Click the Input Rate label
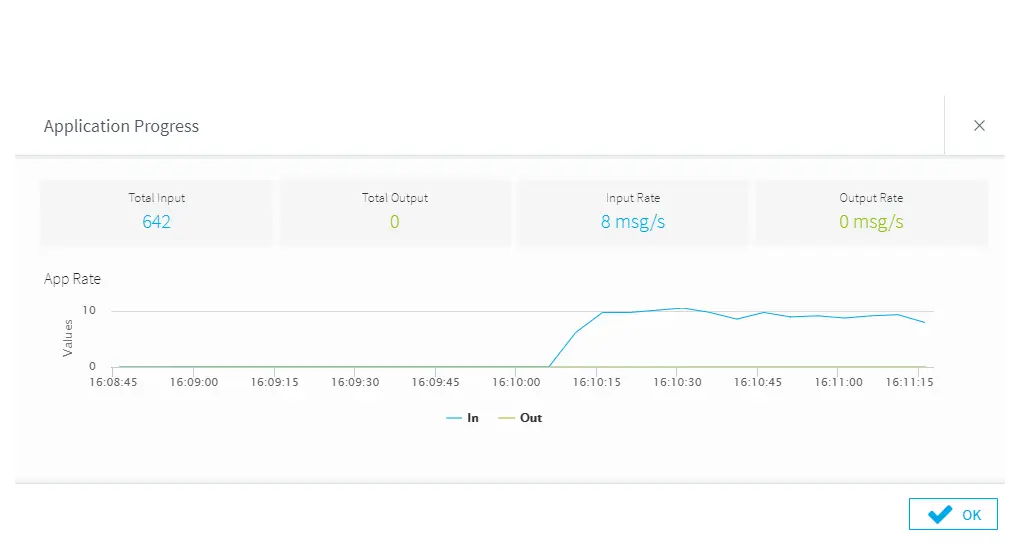Viewport: 1010px width, 545px height. pyautogui.click(x=632, y=198)
